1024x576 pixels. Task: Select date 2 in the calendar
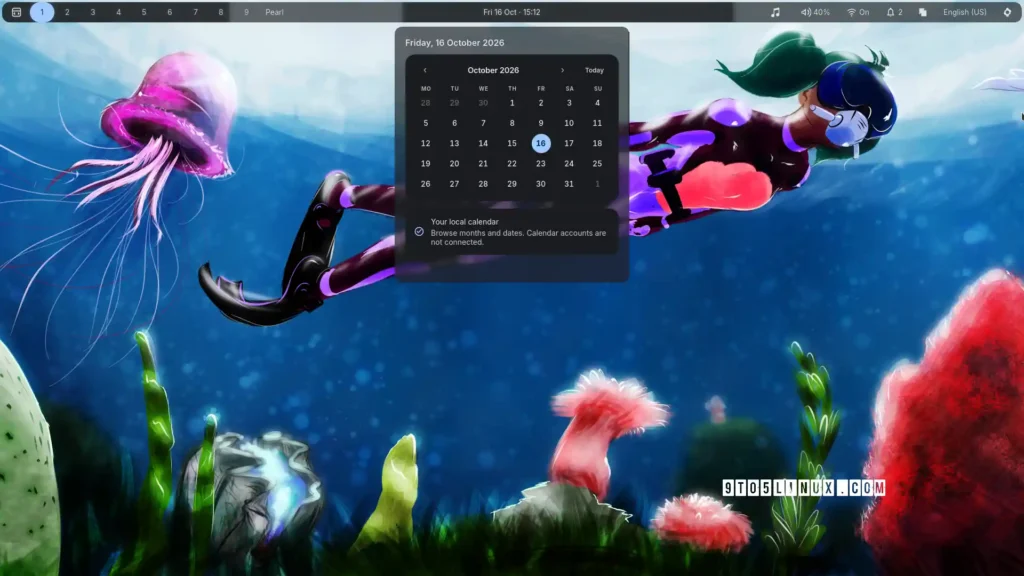(541, 103)
